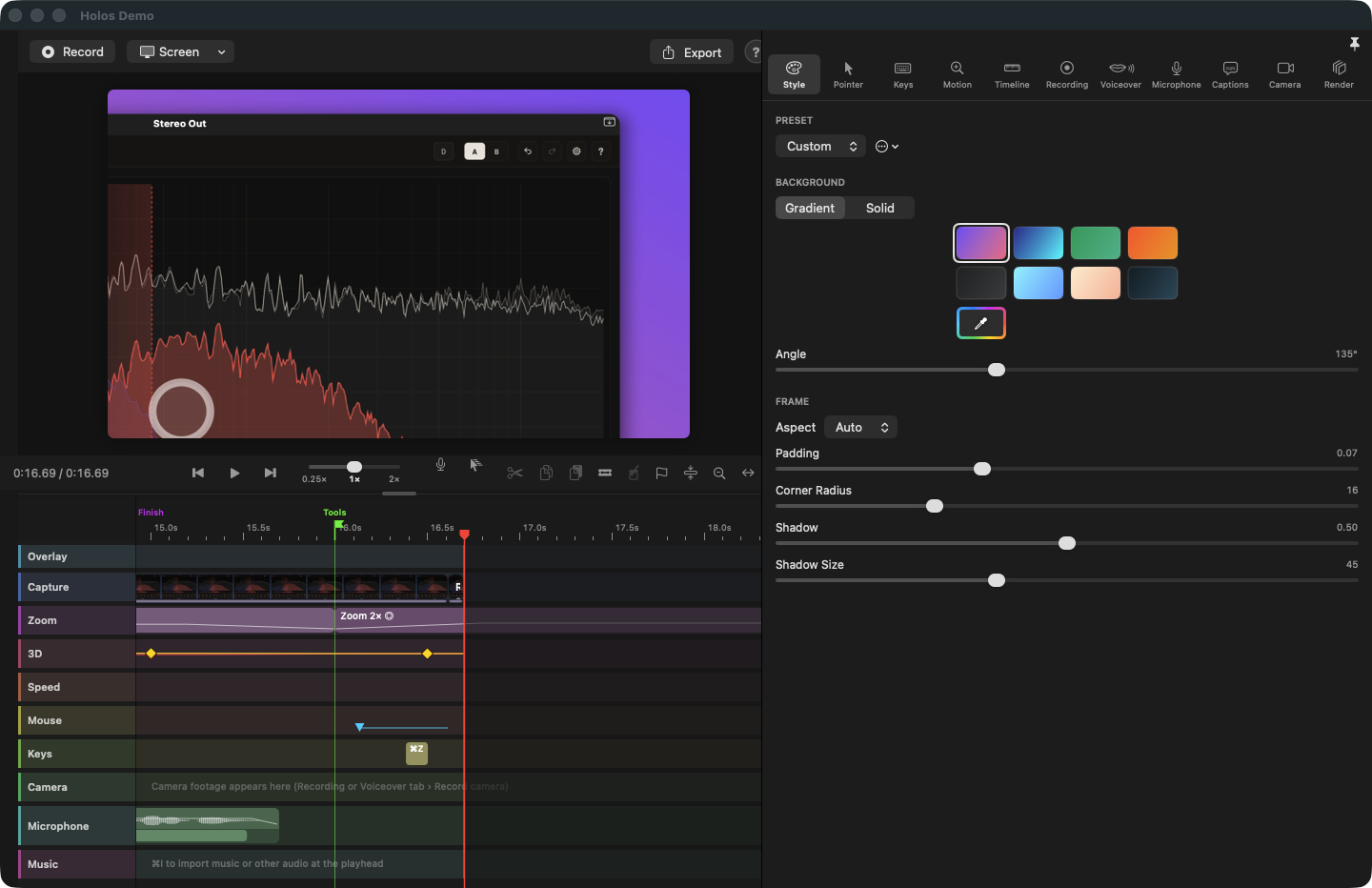This screenshot has width=1372, height=888.
Task: Open the Pointer settings tab
Action: (848, 74)
